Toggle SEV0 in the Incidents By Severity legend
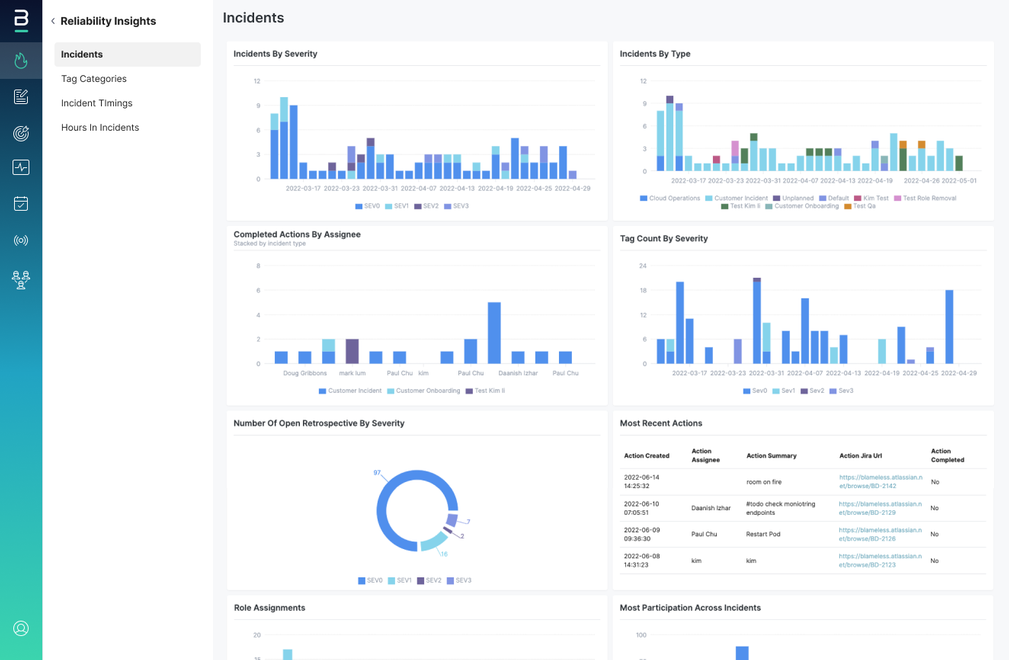The height and width of the screenshot is (660, 1009). [x=365, y=205]
